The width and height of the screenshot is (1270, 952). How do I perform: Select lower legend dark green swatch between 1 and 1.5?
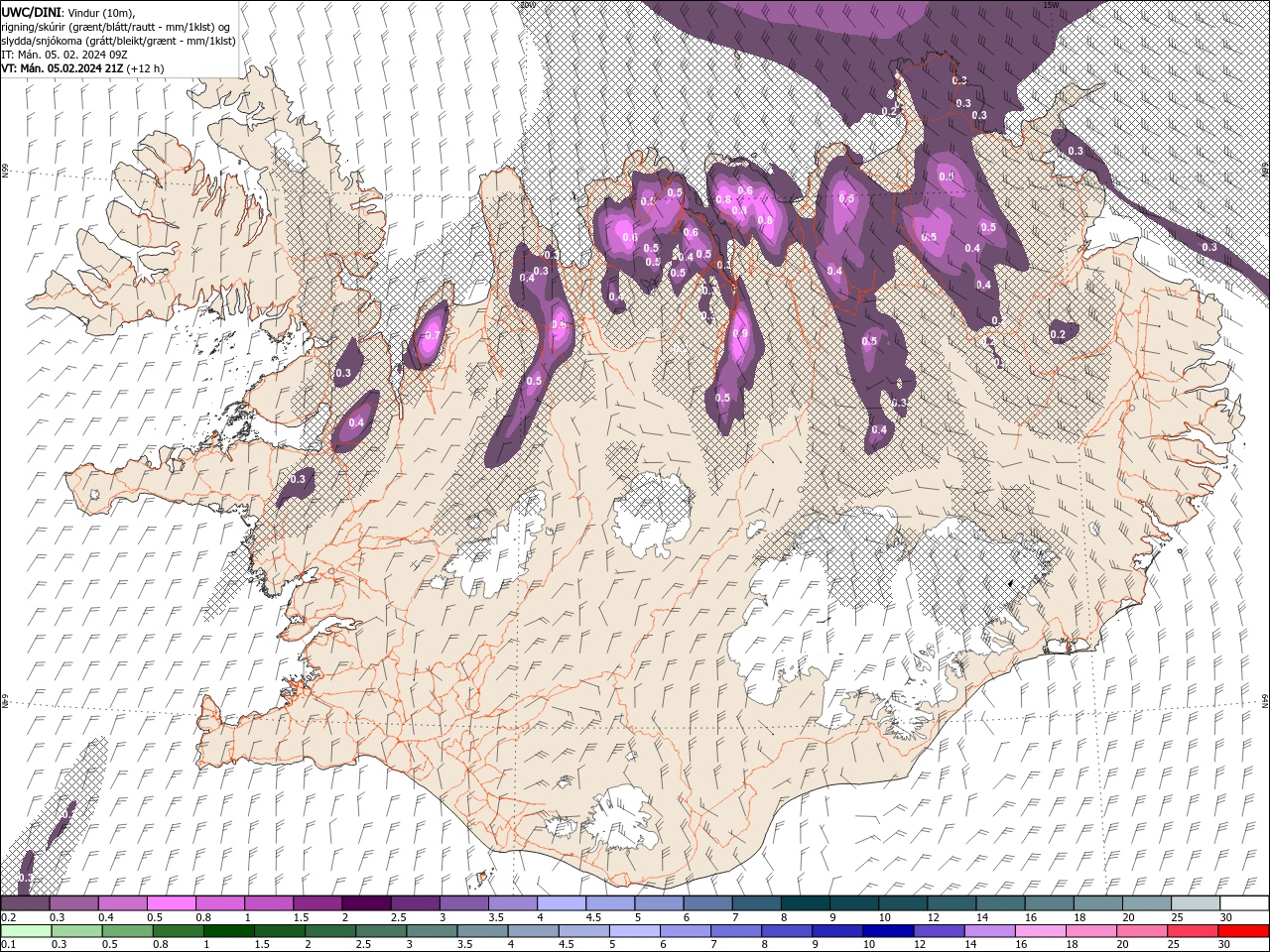[229, 931]
